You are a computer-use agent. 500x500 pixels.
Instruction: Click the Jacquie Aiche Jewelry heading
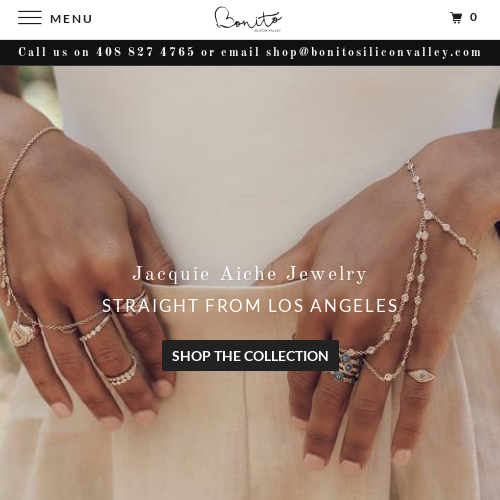(x=250, y=274)
